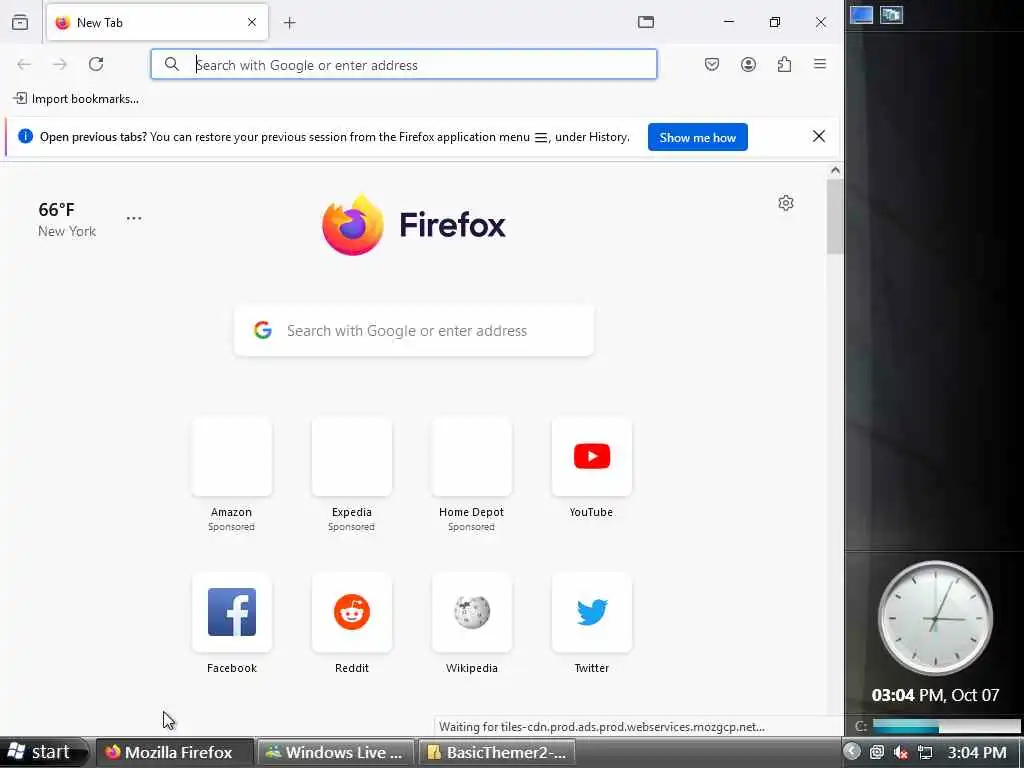Click the Show me how button

697,137
